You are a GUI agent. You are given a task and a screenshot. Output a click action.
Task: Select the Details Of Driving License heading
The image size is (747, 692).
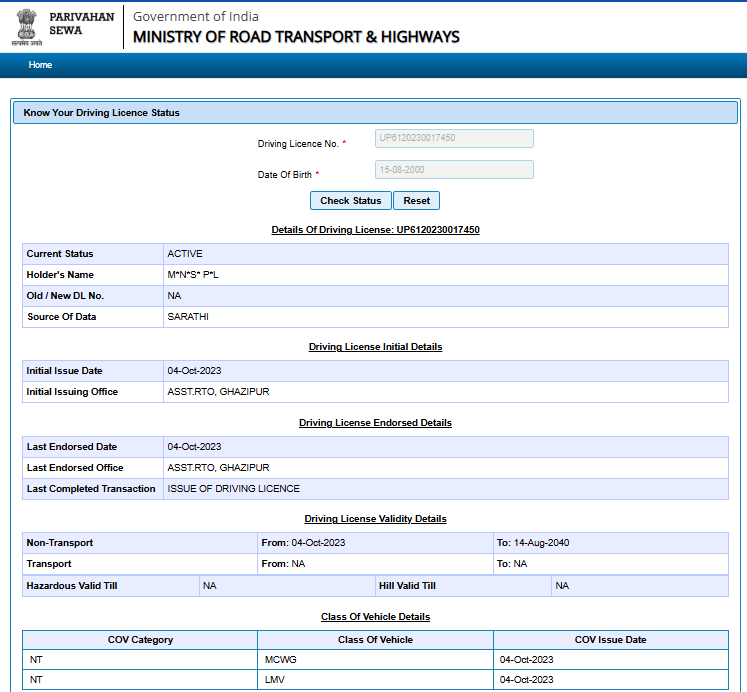375,230
